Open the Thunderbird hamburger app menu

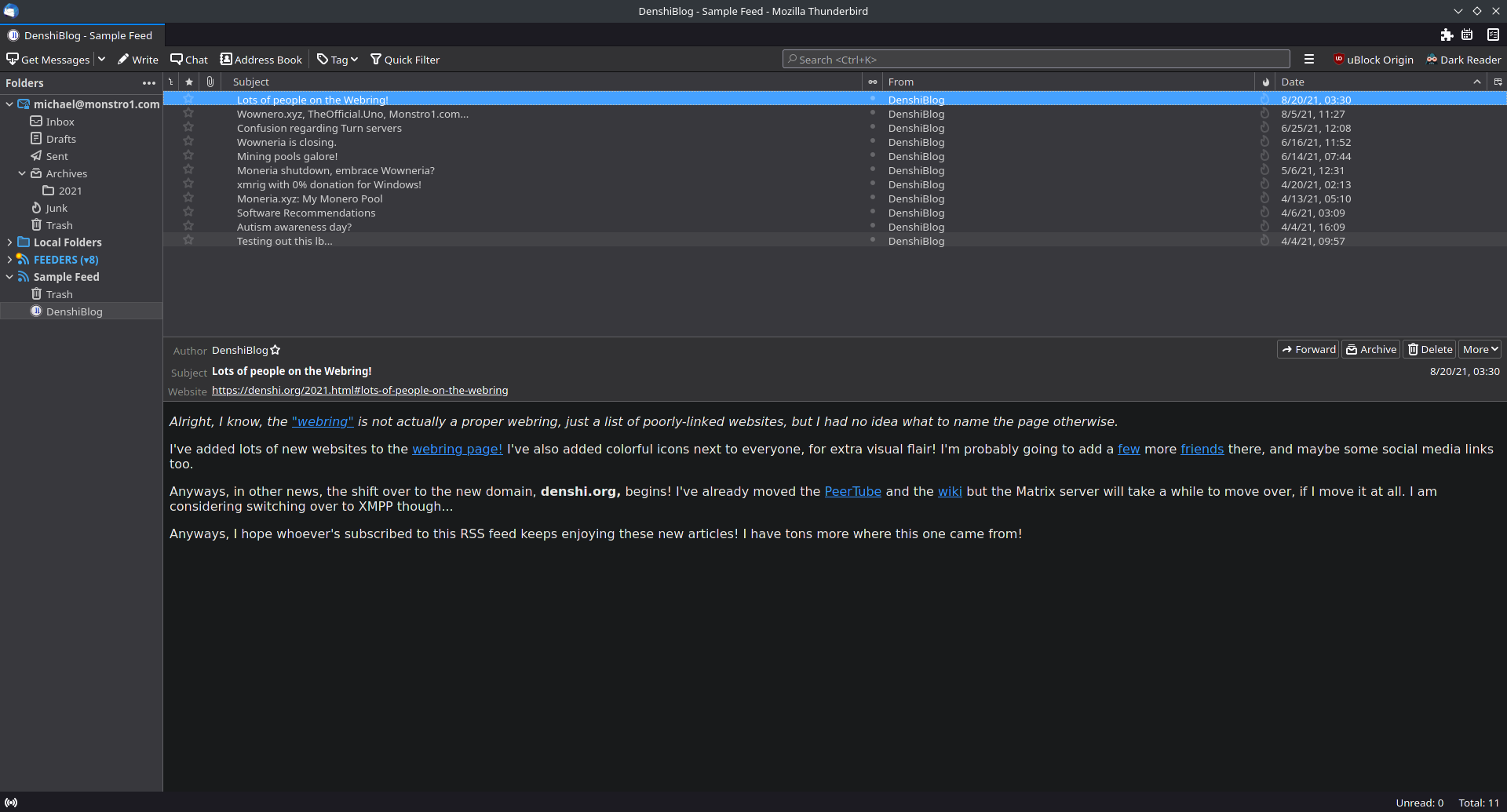click(x=1309, y=60)
